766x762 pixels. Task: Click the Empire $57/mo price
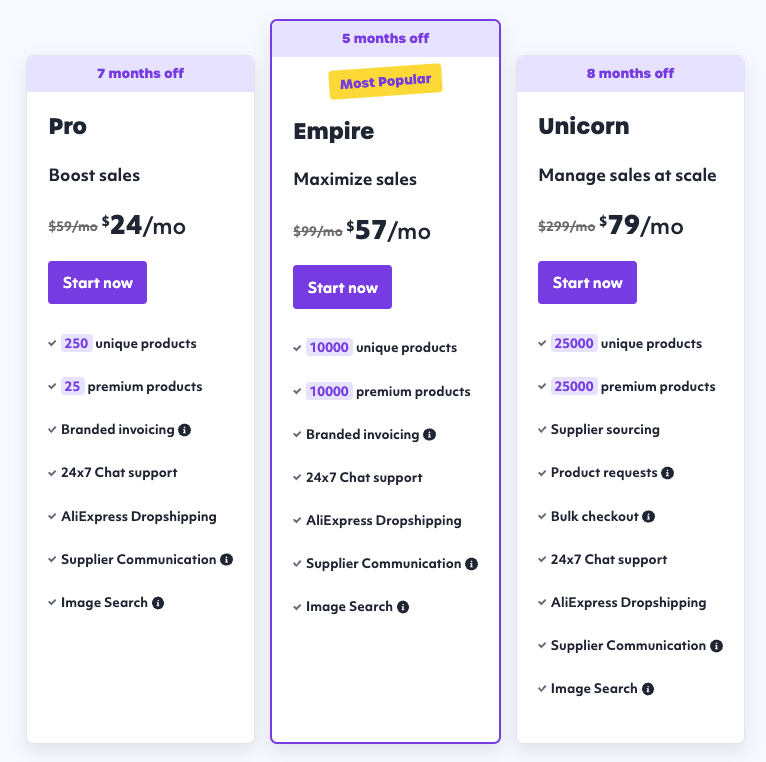tap(388, 231)
